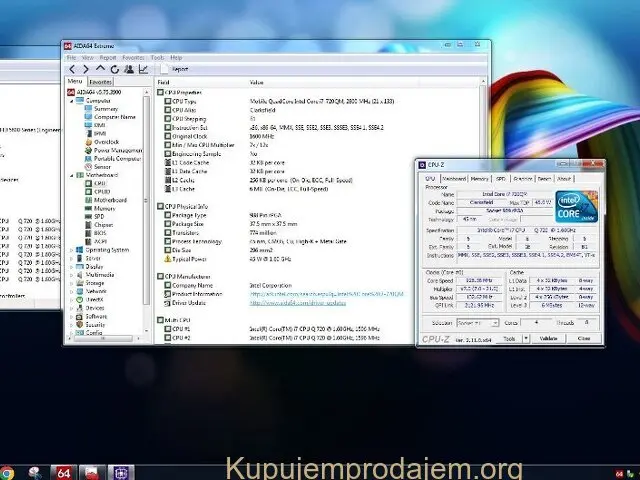Viewport: 640px width, 480px height.
Task: Click the Forward arrow in AIDA64 toolbar
Action: click(85, 69)
